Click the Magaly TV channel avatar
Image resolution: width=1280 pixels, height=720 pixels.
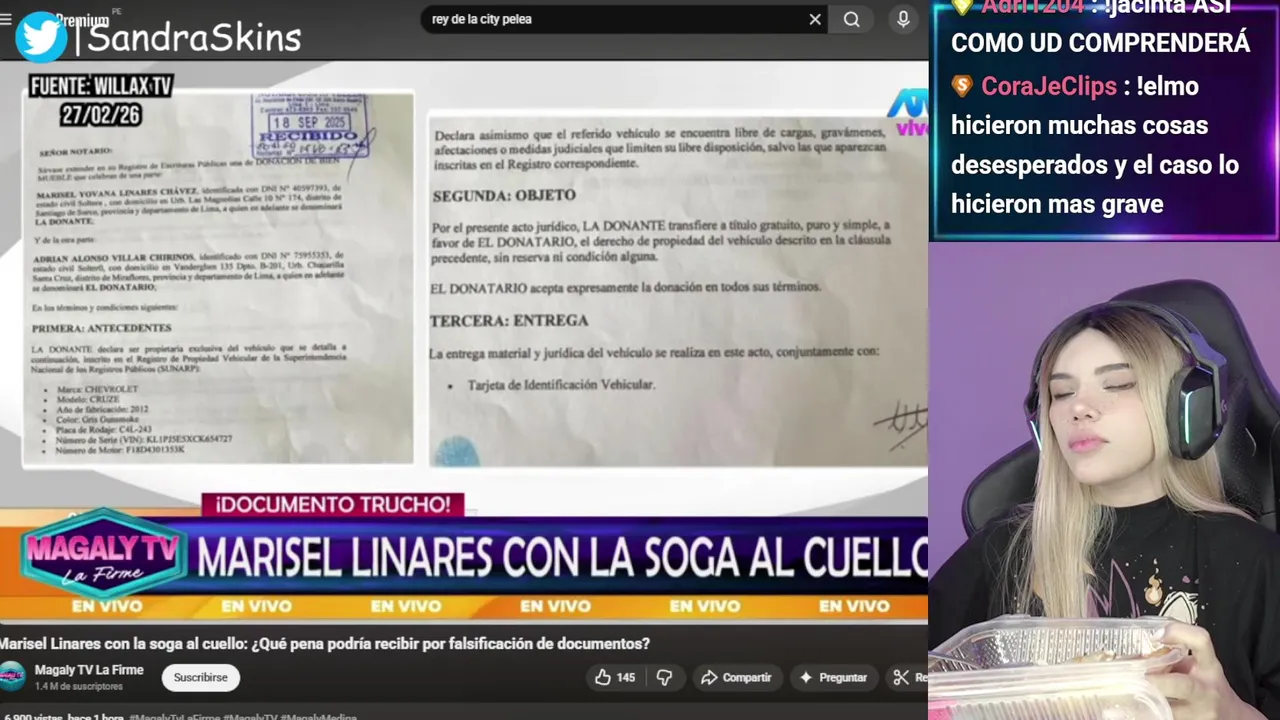coord(12,677)
